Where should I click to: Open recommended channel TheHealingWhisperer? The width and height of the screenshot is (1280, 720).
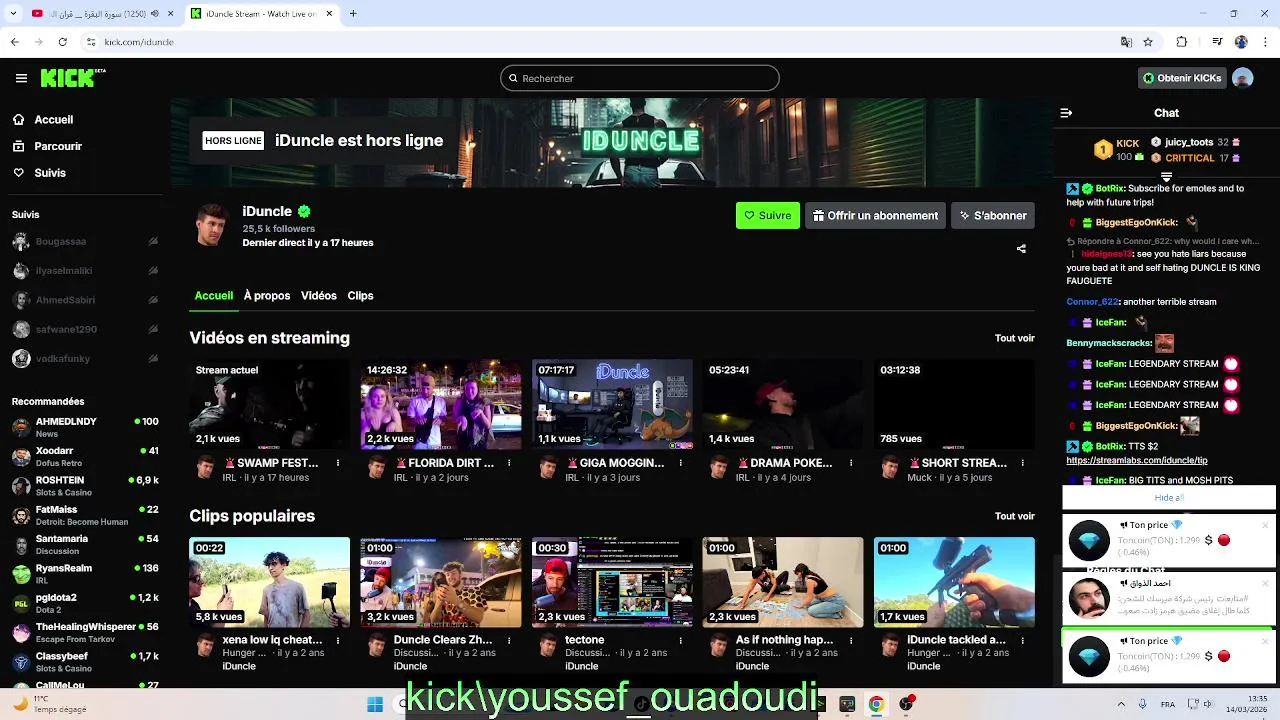pos(84,632)
